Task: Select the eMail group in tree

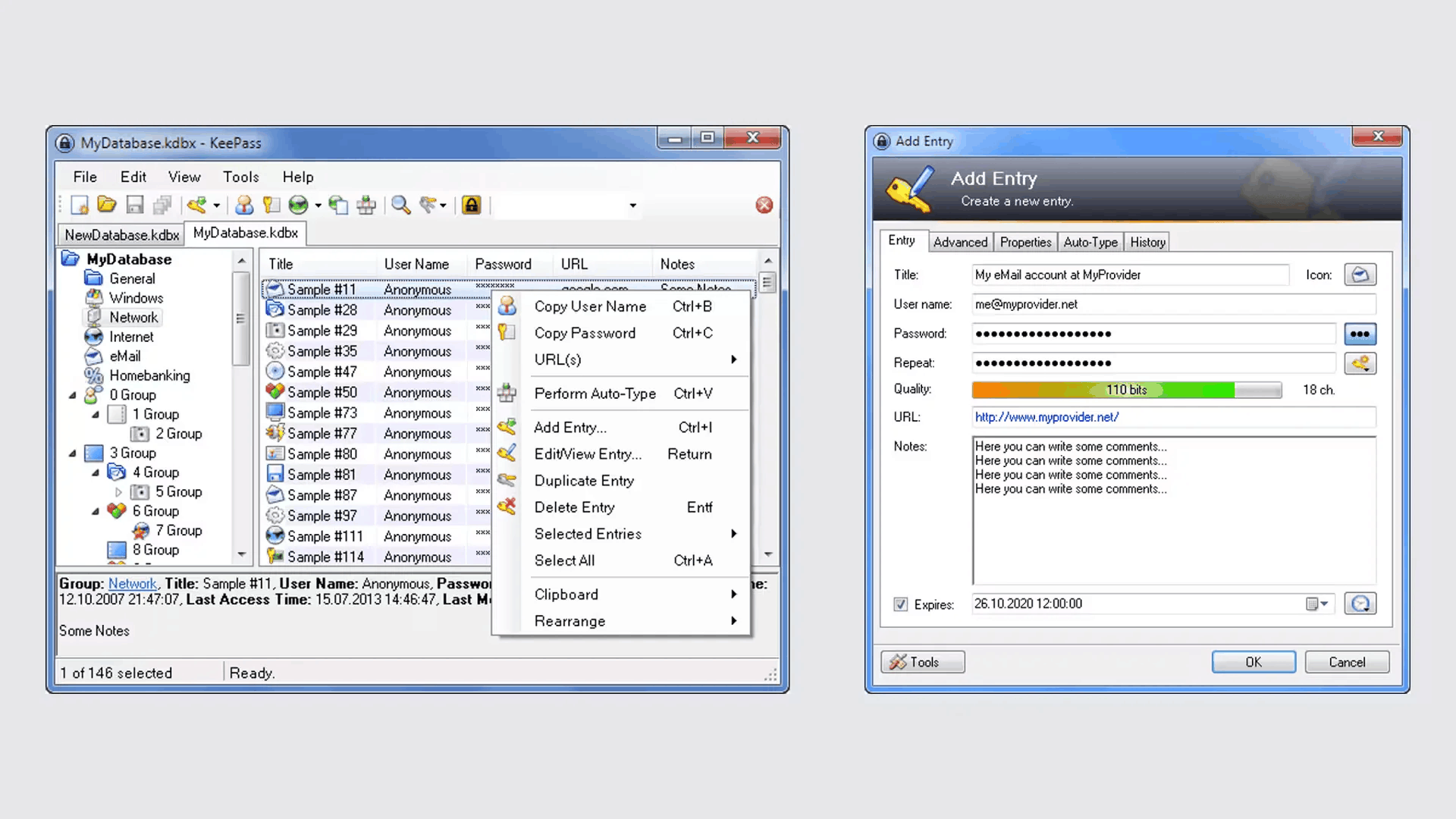Action: (124, 356)
